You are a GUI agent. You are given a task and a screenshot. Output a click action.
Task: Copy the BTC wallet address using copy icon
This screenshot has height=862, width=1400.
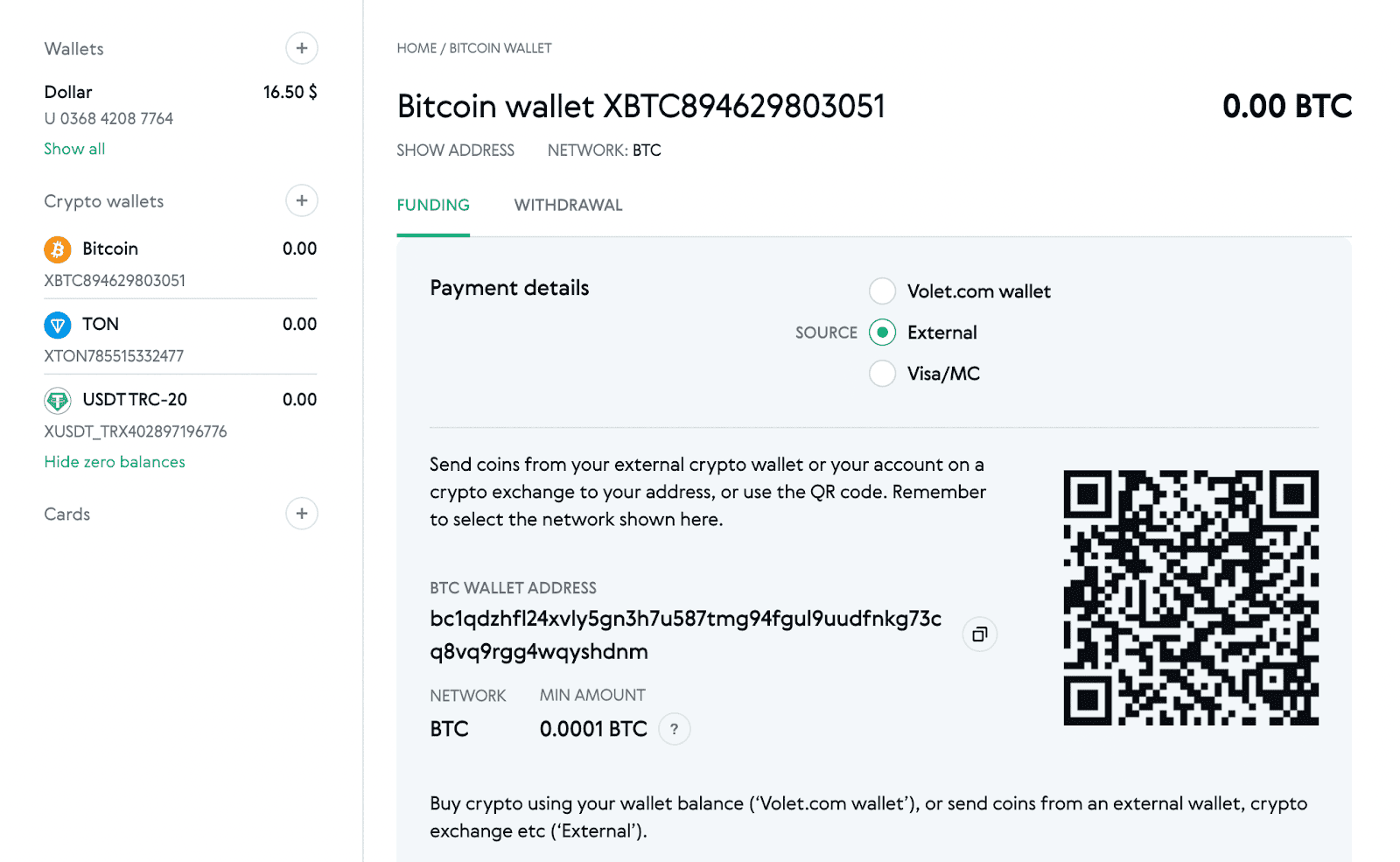(979, 634)
